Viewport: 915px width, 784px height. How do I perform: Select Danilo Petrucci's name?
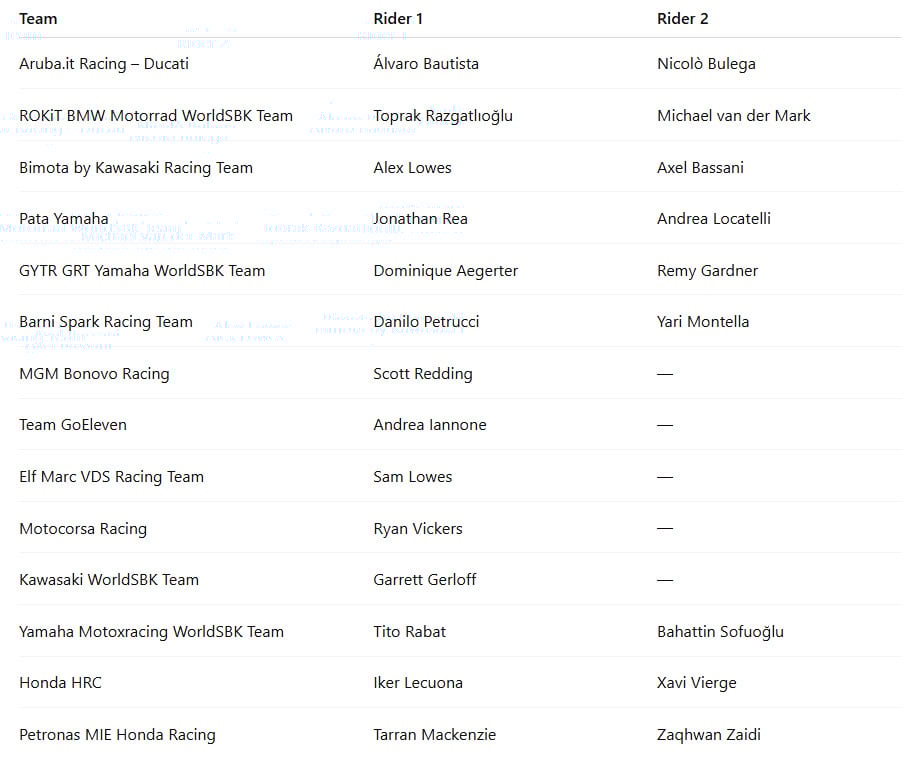pyautogui.click(x=426, y=322)
